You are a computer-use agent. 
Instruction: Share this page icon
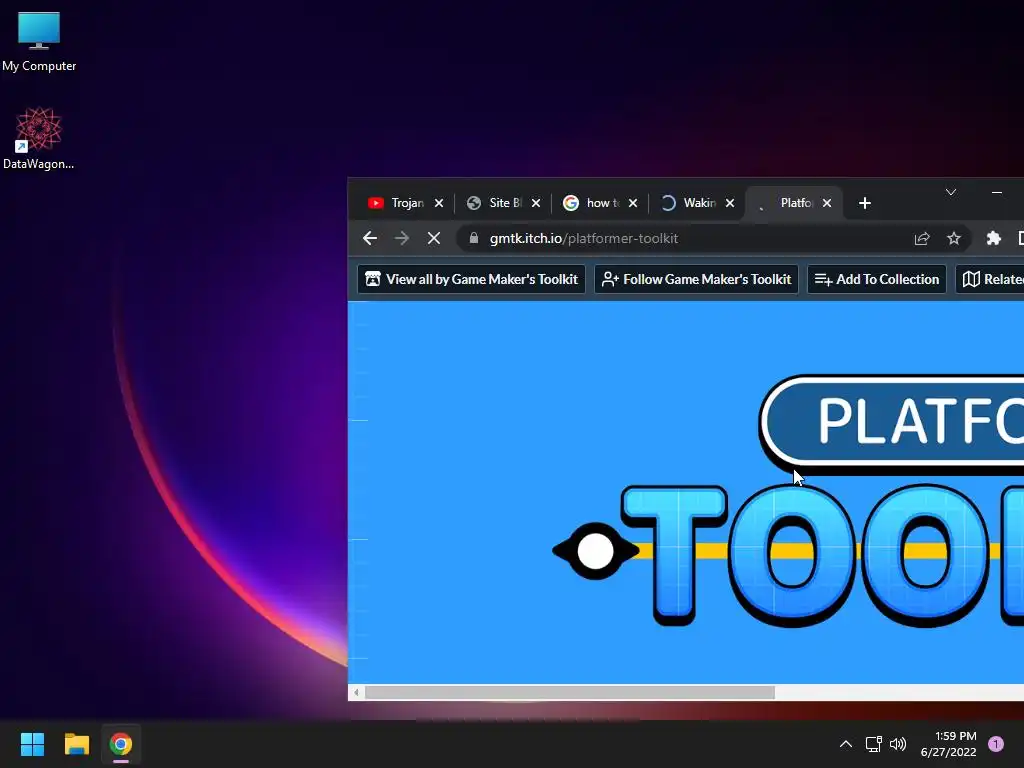(921, 238)
